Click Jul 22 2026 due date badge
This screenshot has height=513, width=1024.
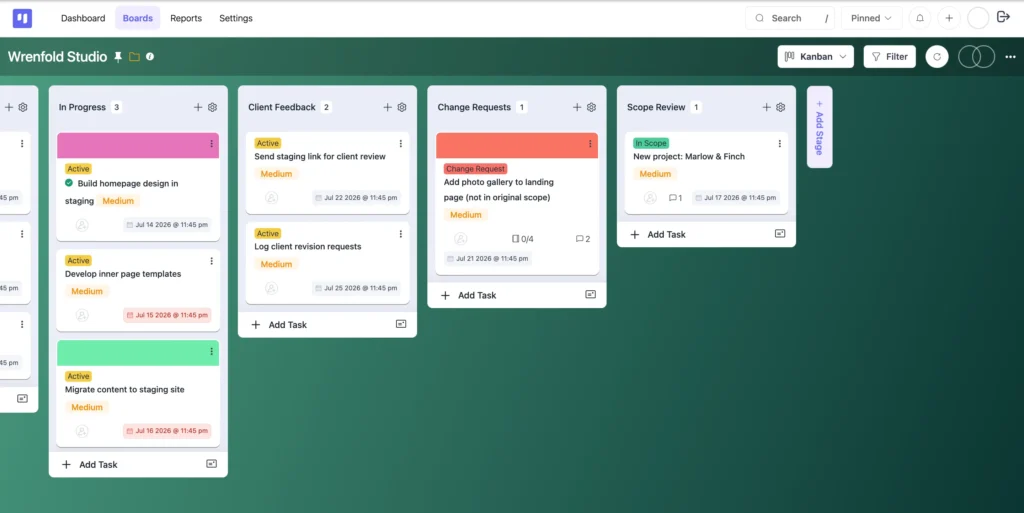tap(356, 198)
